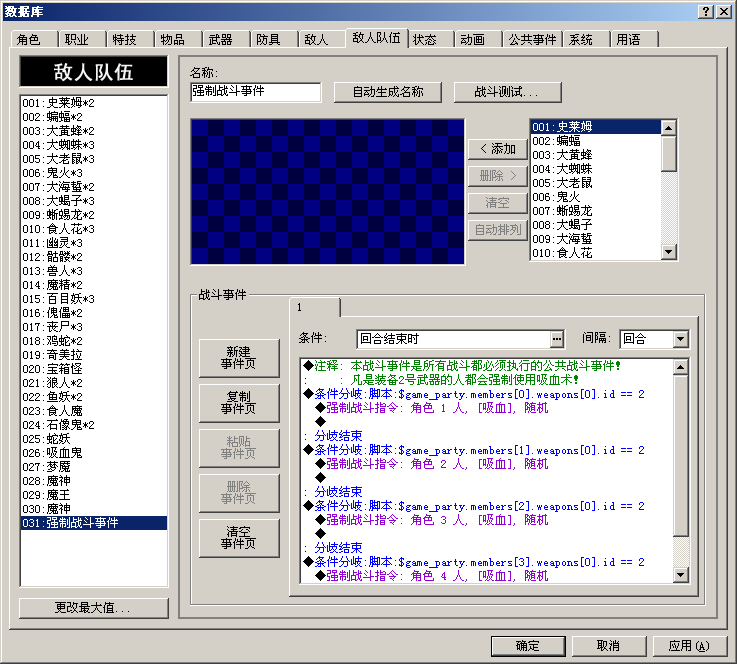The height and width of the screenshot is (664, 737).
Task: Select condition branch line for members[0]
Action: [x=487, y=394]
